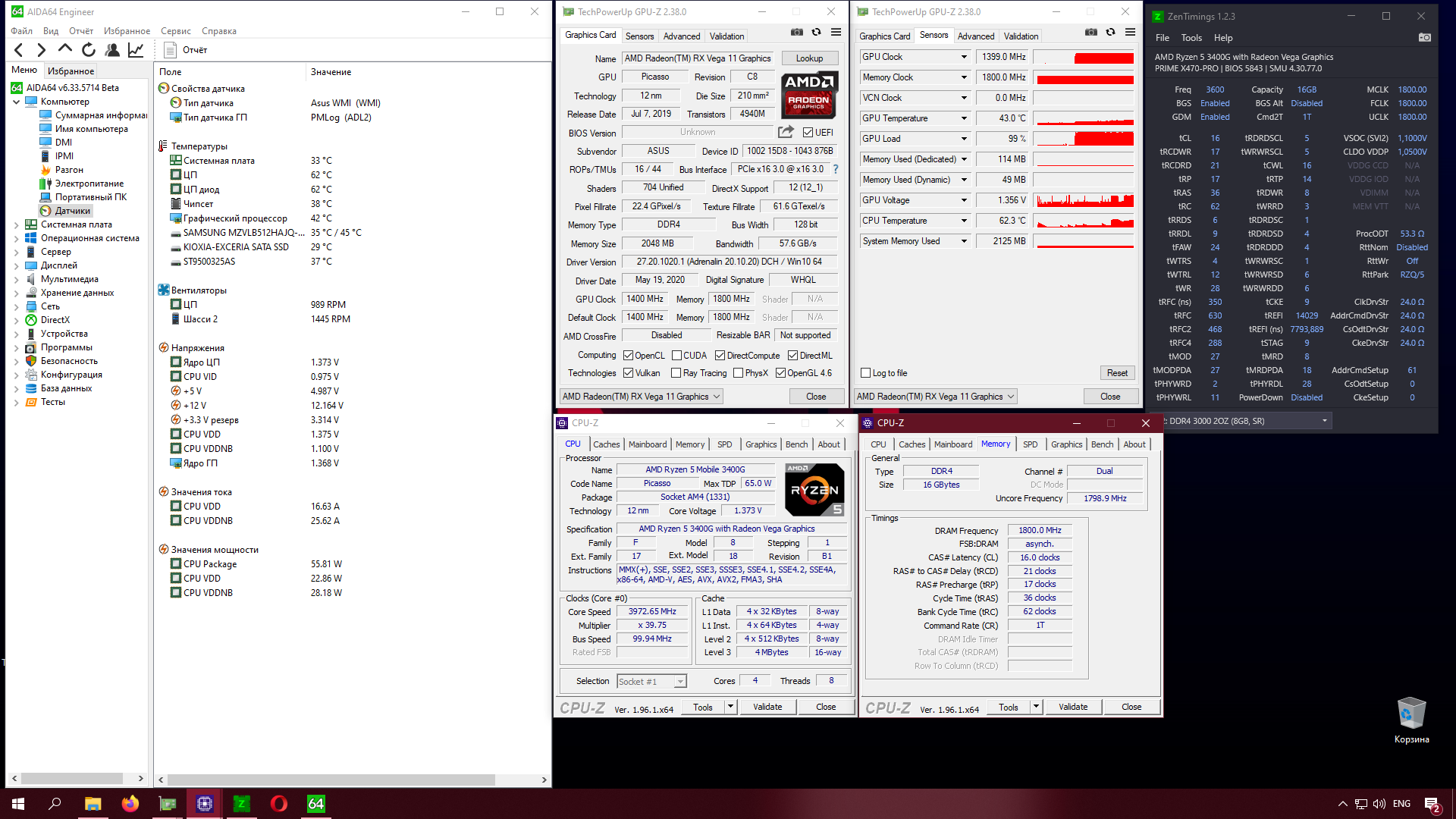
Task: Click the AIDA64 refresh toolbar icon
Action: [89, 50]
